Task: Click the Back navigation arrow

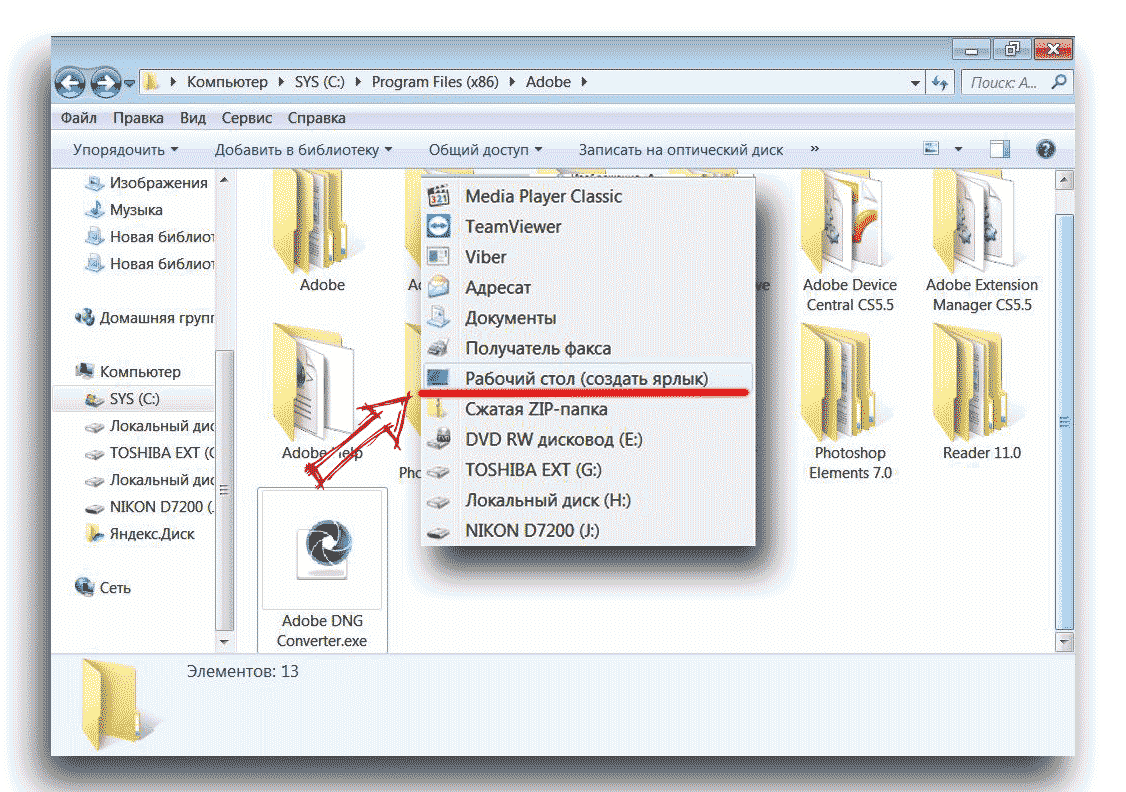Action: [x=70, y=83]
